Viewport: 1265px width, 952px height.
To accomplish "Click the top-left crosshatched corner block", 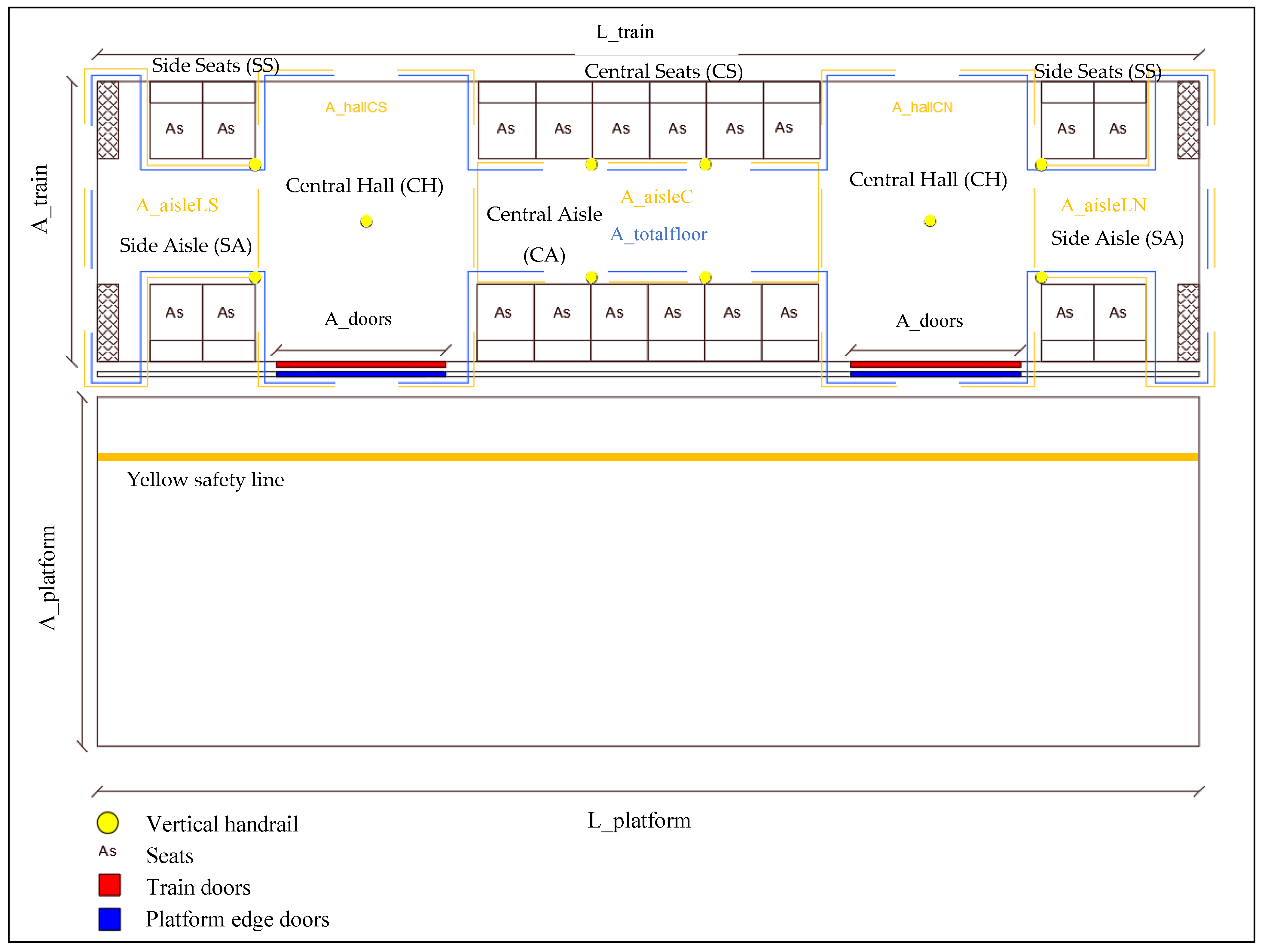I will pyautogui.click(x=108, y=120).
